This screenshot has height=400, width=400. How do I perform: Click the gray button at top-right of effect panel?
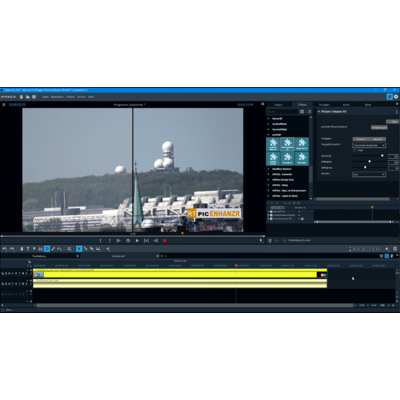(392, 122)
